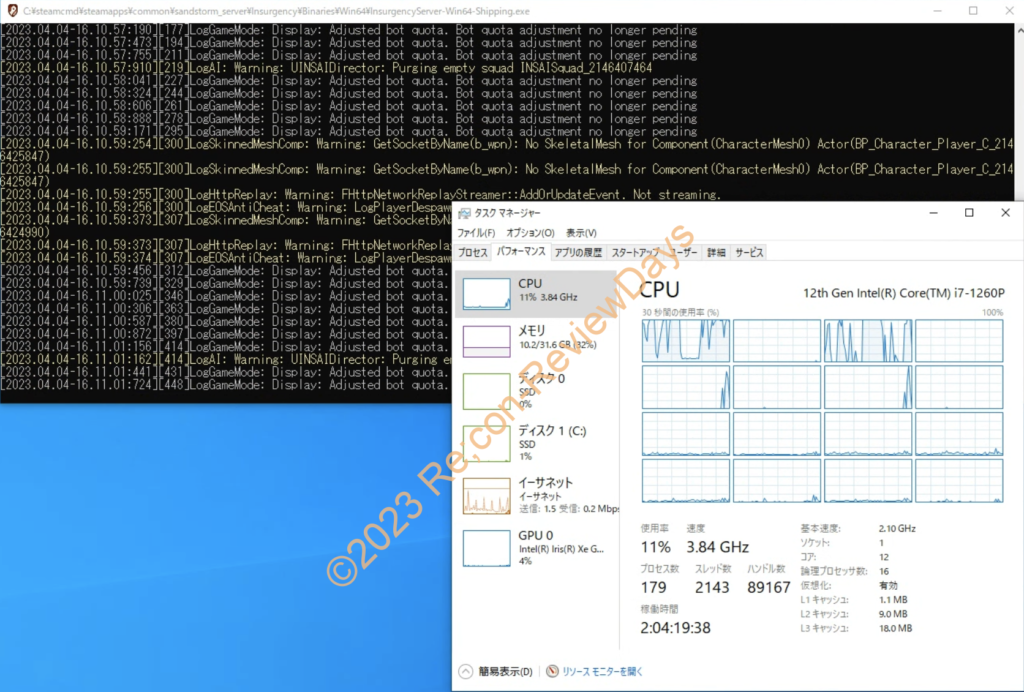The image size is (1024, 692).
Task: Switch to the 詳細 tab
Action: coord(714,252)
